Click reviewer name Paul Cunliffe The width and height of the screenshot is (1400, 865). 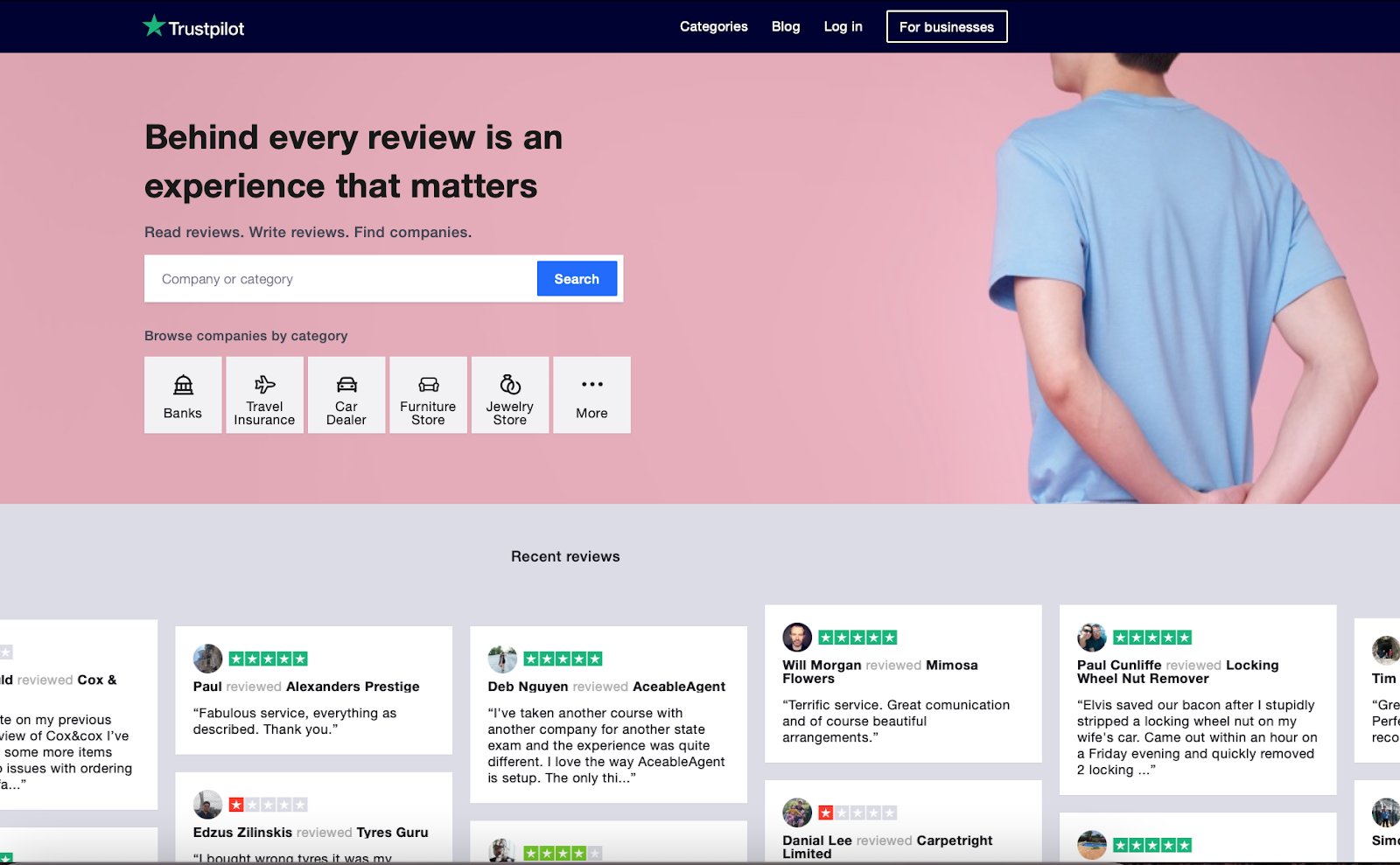click(x=1119, y=666)
